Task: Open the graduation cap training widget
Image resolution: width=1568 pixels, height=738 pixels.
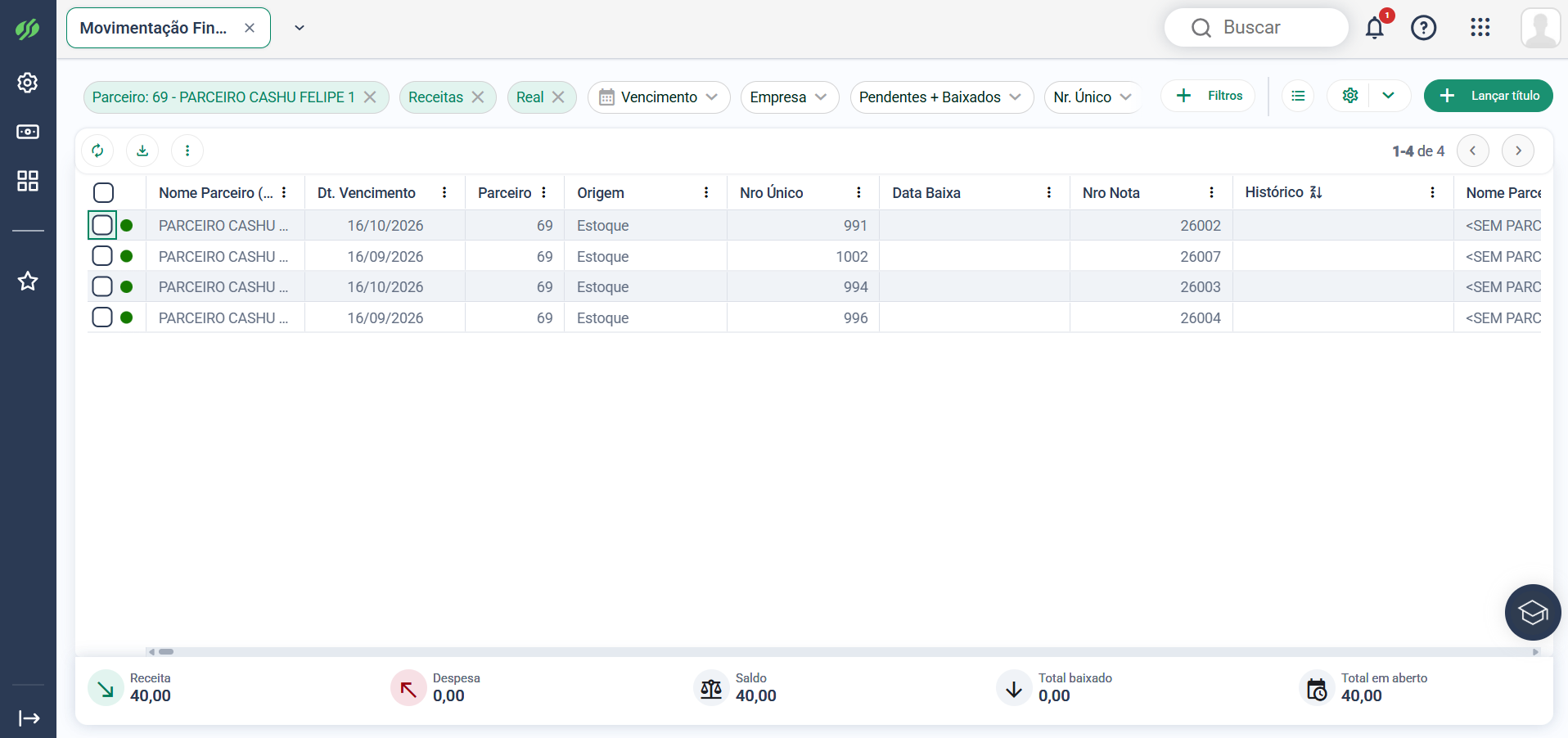Action: 1533,612
